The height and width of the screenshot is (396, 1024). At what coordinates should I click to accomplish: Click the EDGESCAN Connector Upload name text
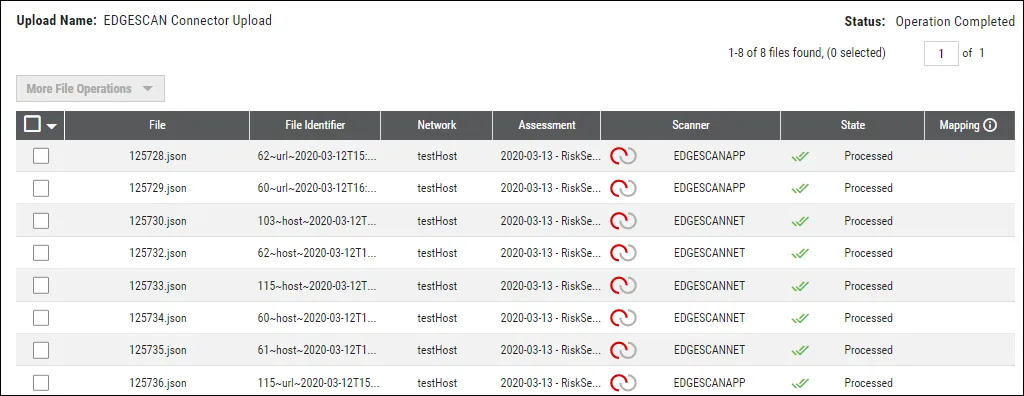click(187, 20)
